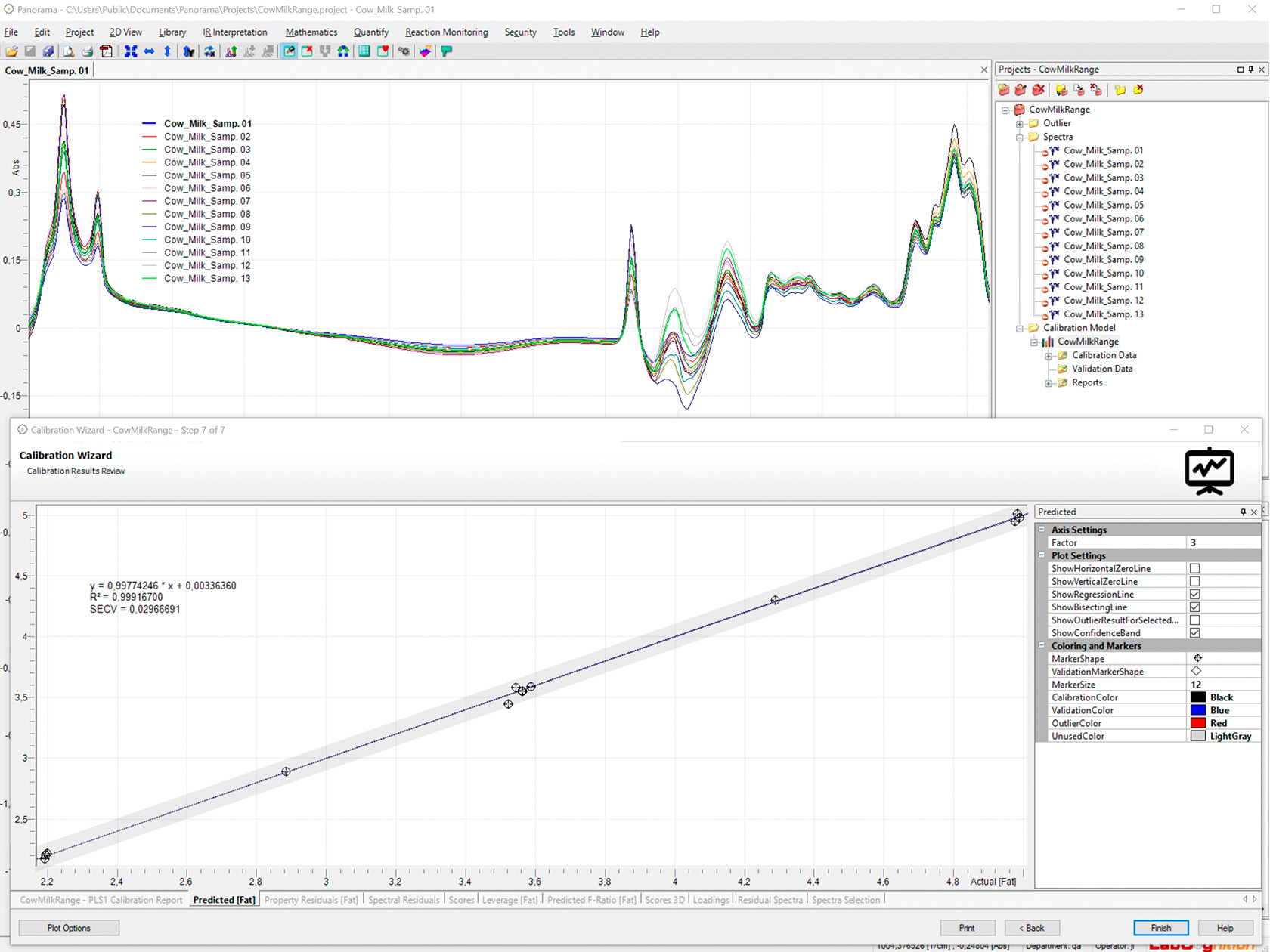The image size is (1270, 952).
Task: Click the printer icon in main toolbar
Action: (x=87, y=51)
